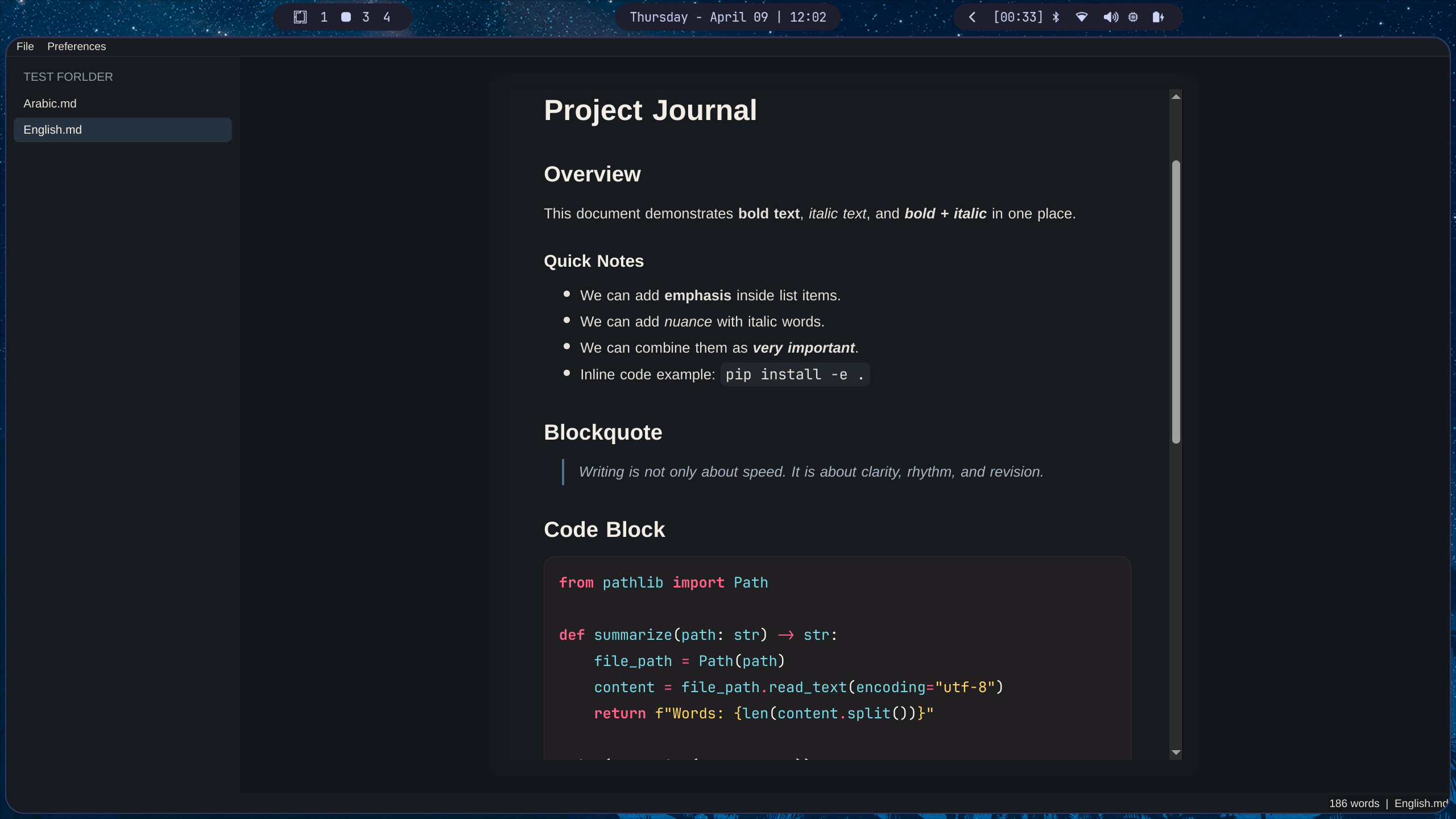Click the [00:33] timer display
The width and height of the screenshot is (1456, 819).
point(1017,17)
